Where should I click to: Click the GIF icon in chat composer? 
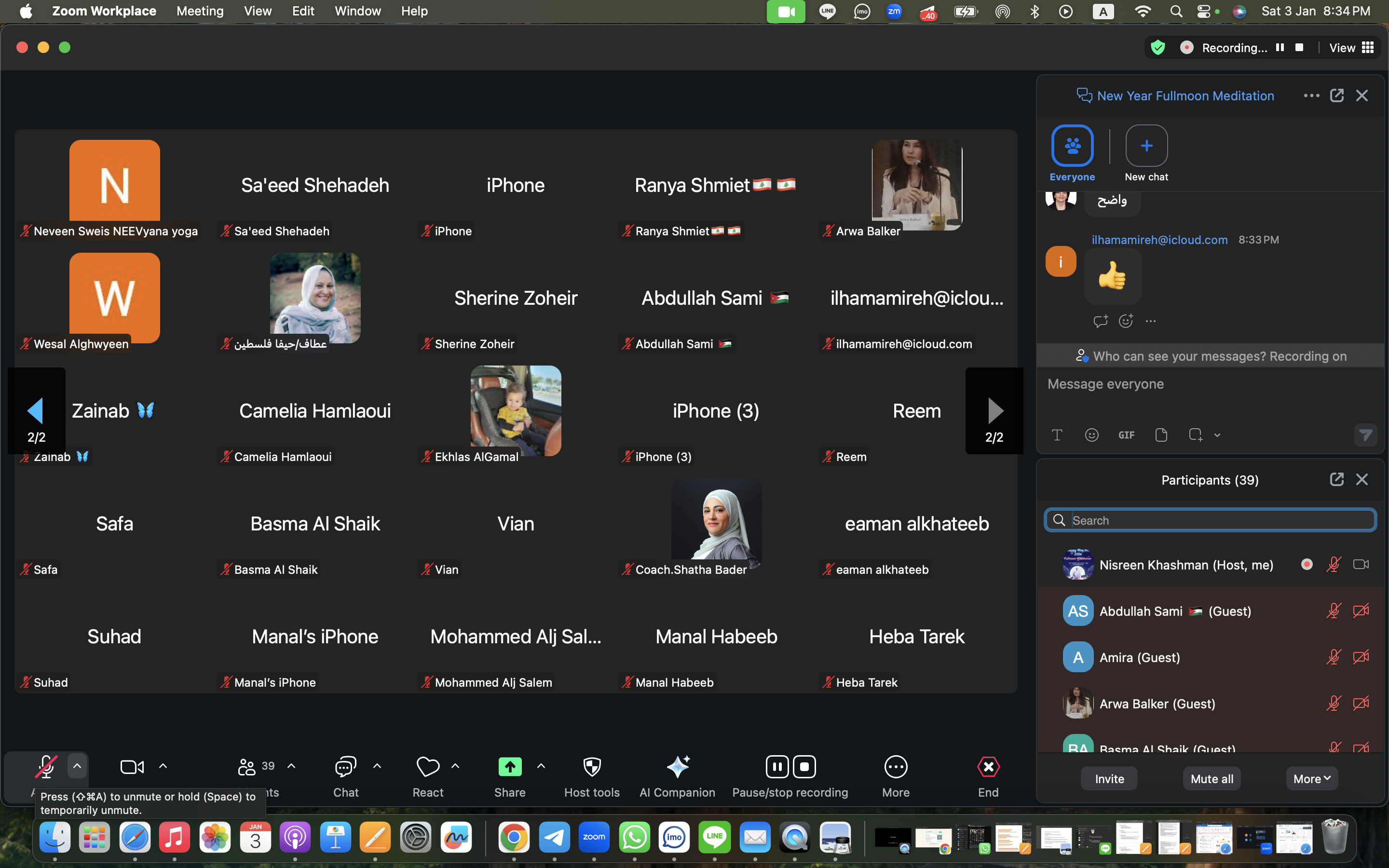tap(1126, 435)
